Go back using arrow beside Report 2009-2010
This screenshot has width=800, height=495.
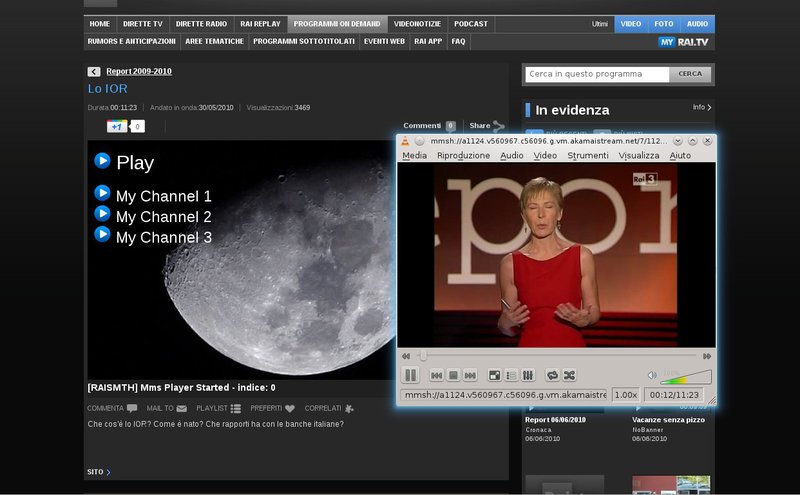94,72
